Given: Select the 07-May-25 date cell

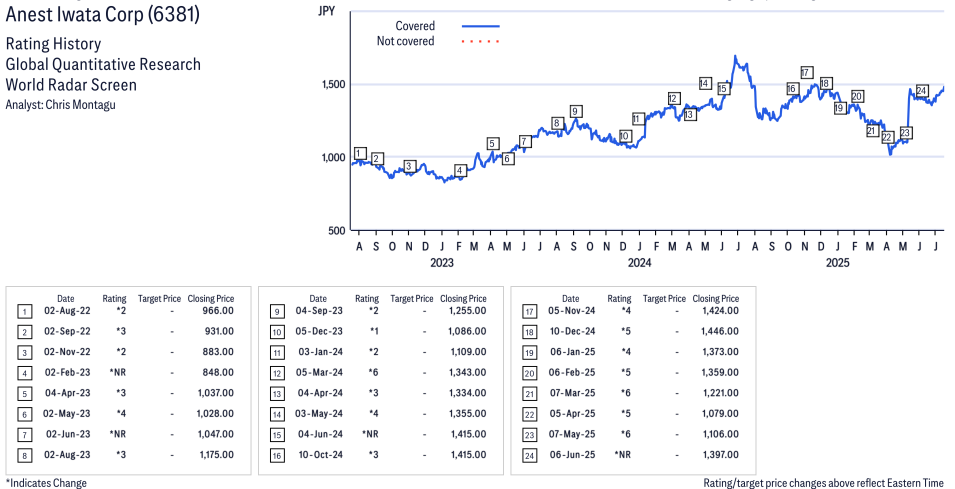Looking at the screenshot, I should pos(573,434).
